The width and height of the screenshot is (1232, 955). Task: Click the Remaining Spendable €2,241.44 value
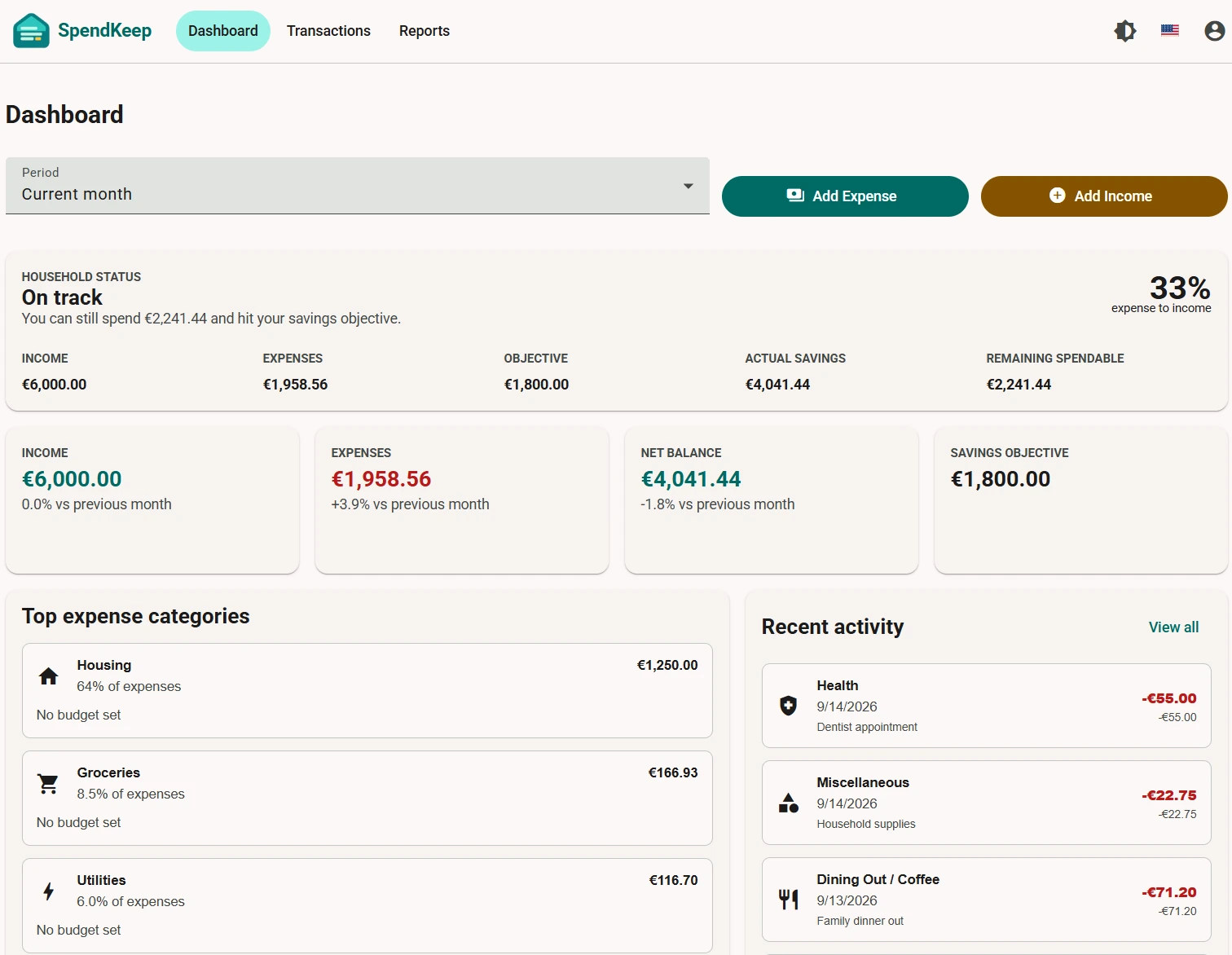[1019, 385]
